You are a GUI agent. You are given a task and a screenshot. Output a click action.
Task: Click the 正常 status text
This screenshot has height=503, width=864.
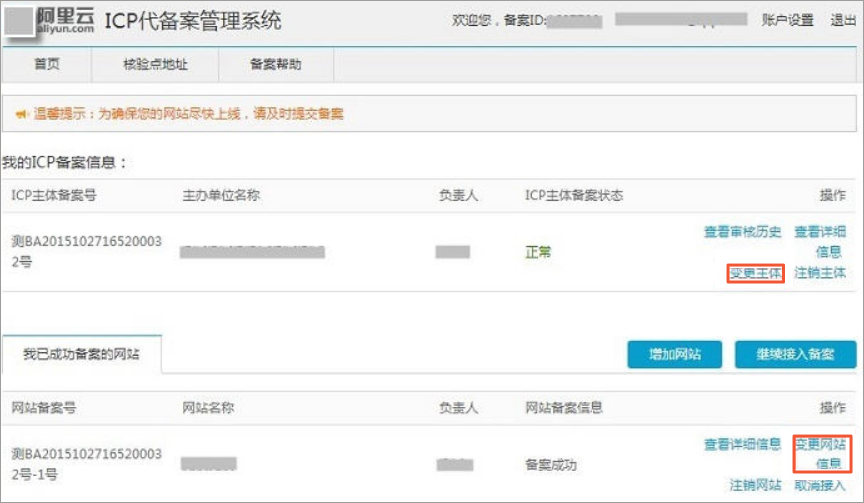[538, 252]
